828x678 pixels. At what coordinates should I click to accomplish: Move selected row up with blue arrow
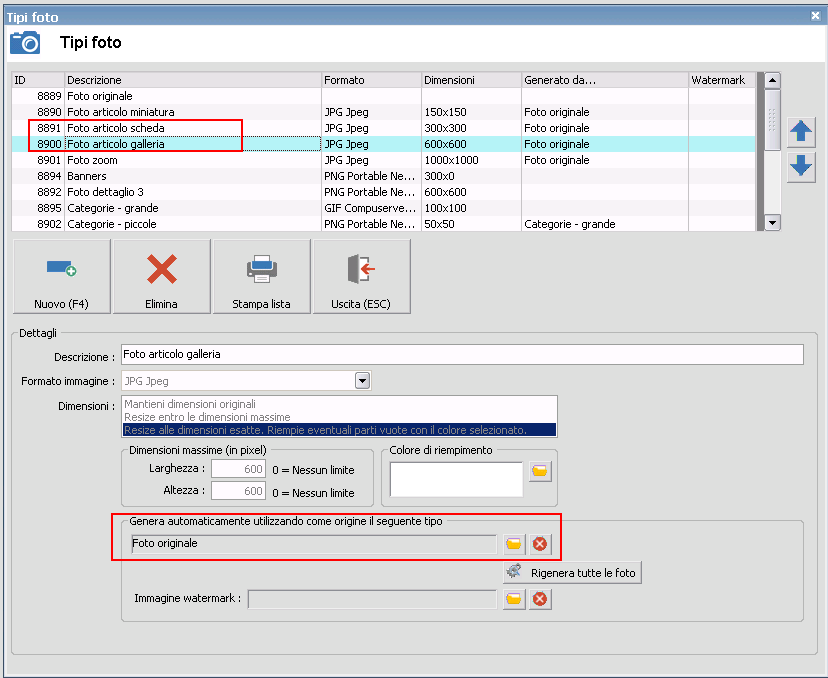click(801, 131)
